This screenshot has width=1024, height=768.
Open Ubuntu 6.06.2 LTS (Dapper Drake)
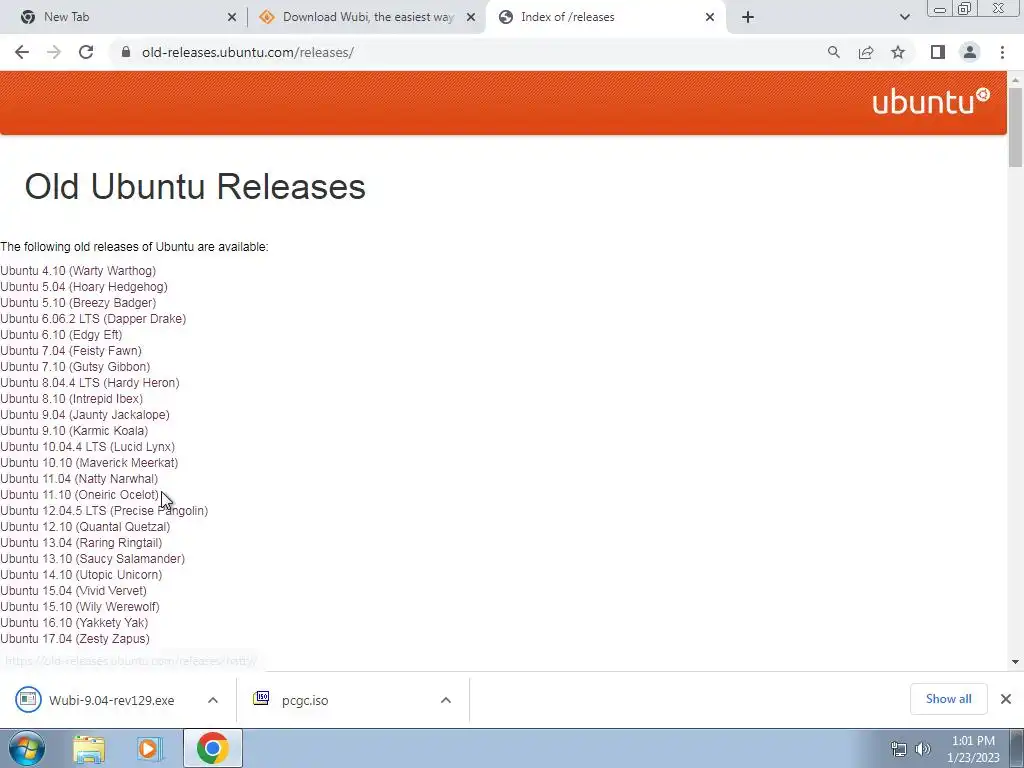(x=93, y=319)
